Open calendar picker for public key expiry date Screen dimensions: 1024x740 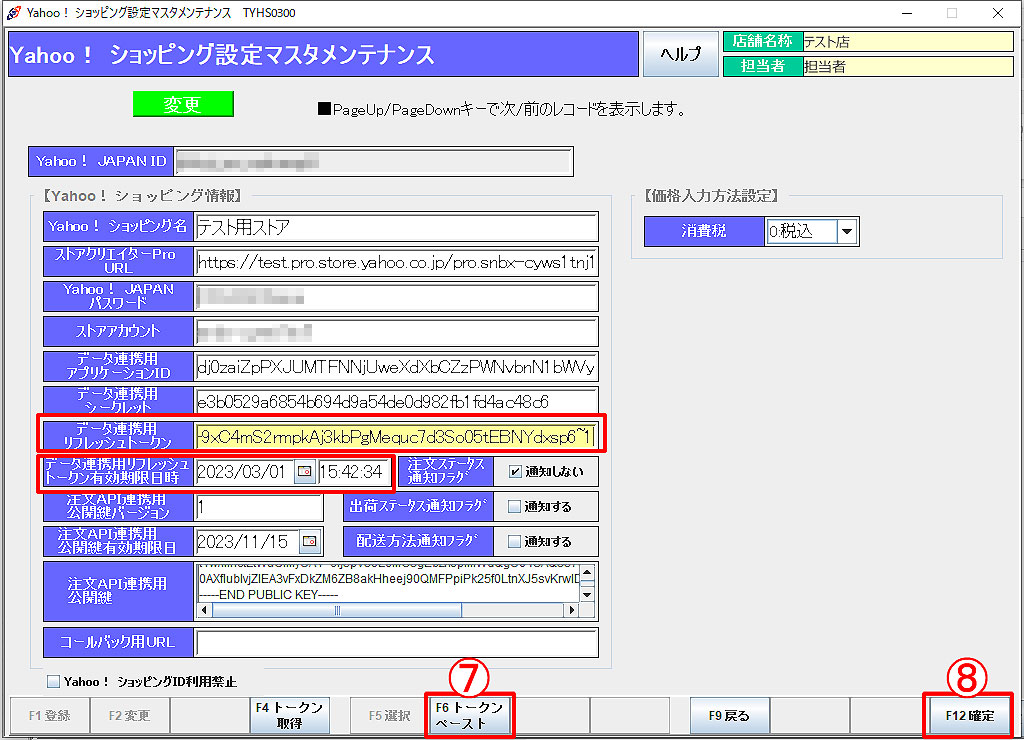point(309,542)
